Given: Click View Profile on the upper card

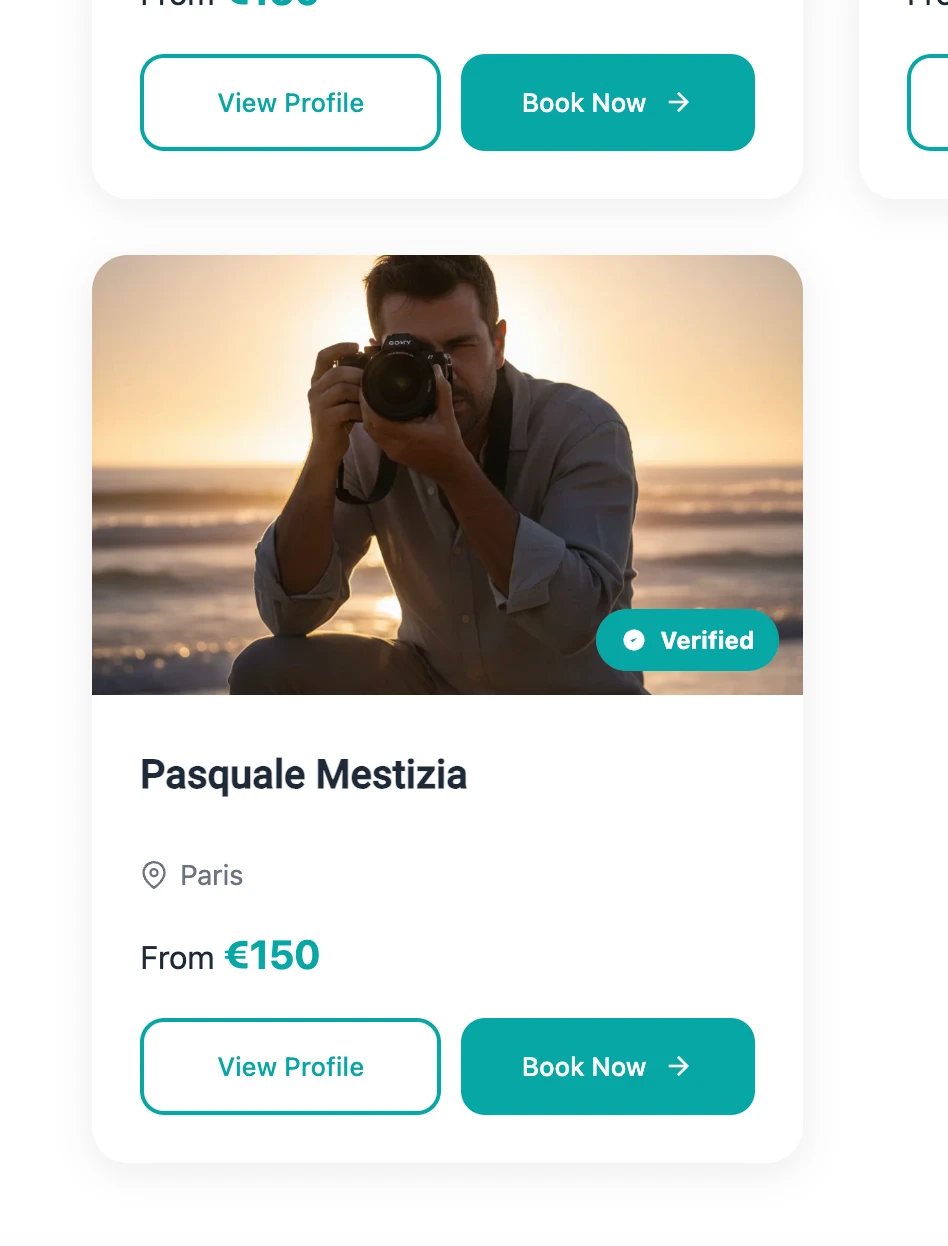Looking at the screenshot, I should click(290, 103).
